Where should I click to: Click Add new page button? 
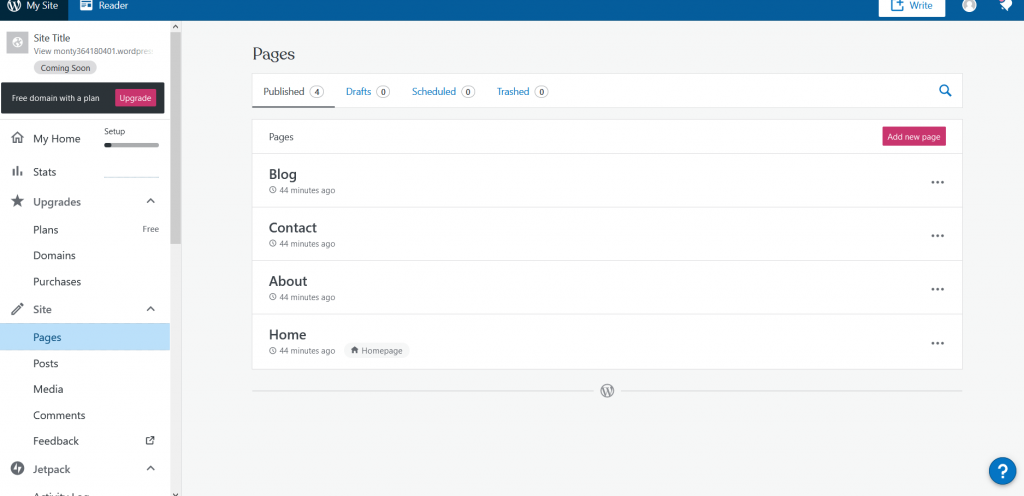914,137
